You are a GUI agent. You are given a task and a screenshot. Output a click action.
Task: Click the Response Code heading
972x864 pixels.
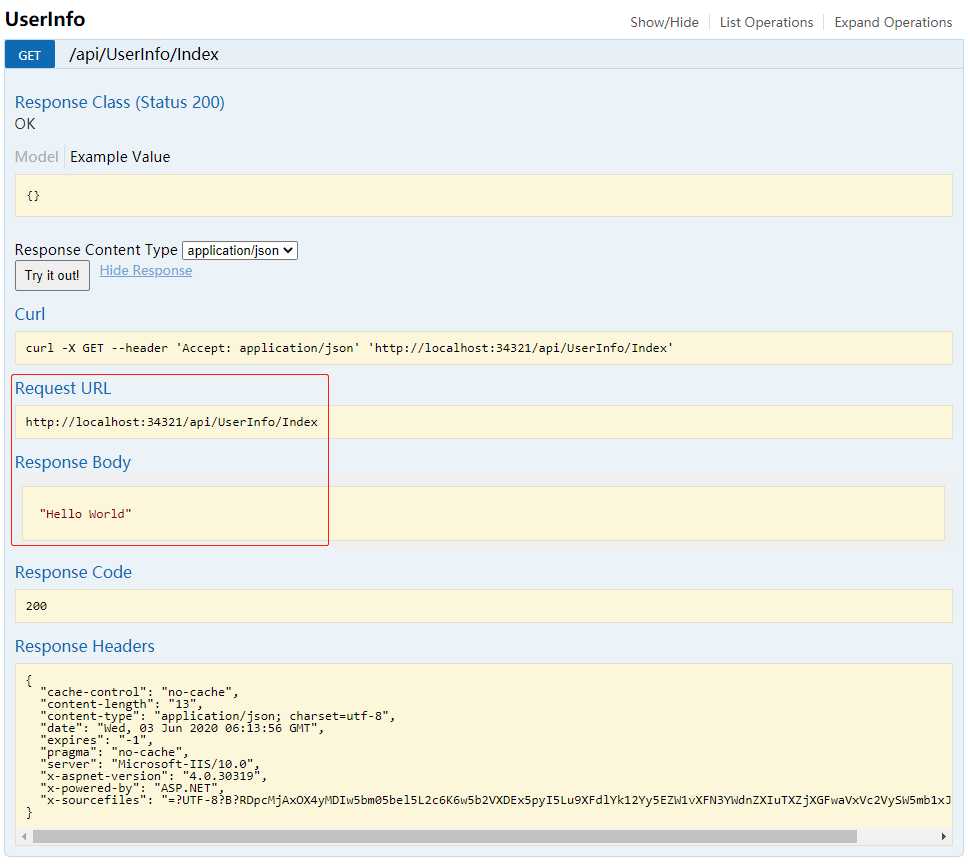73,572
